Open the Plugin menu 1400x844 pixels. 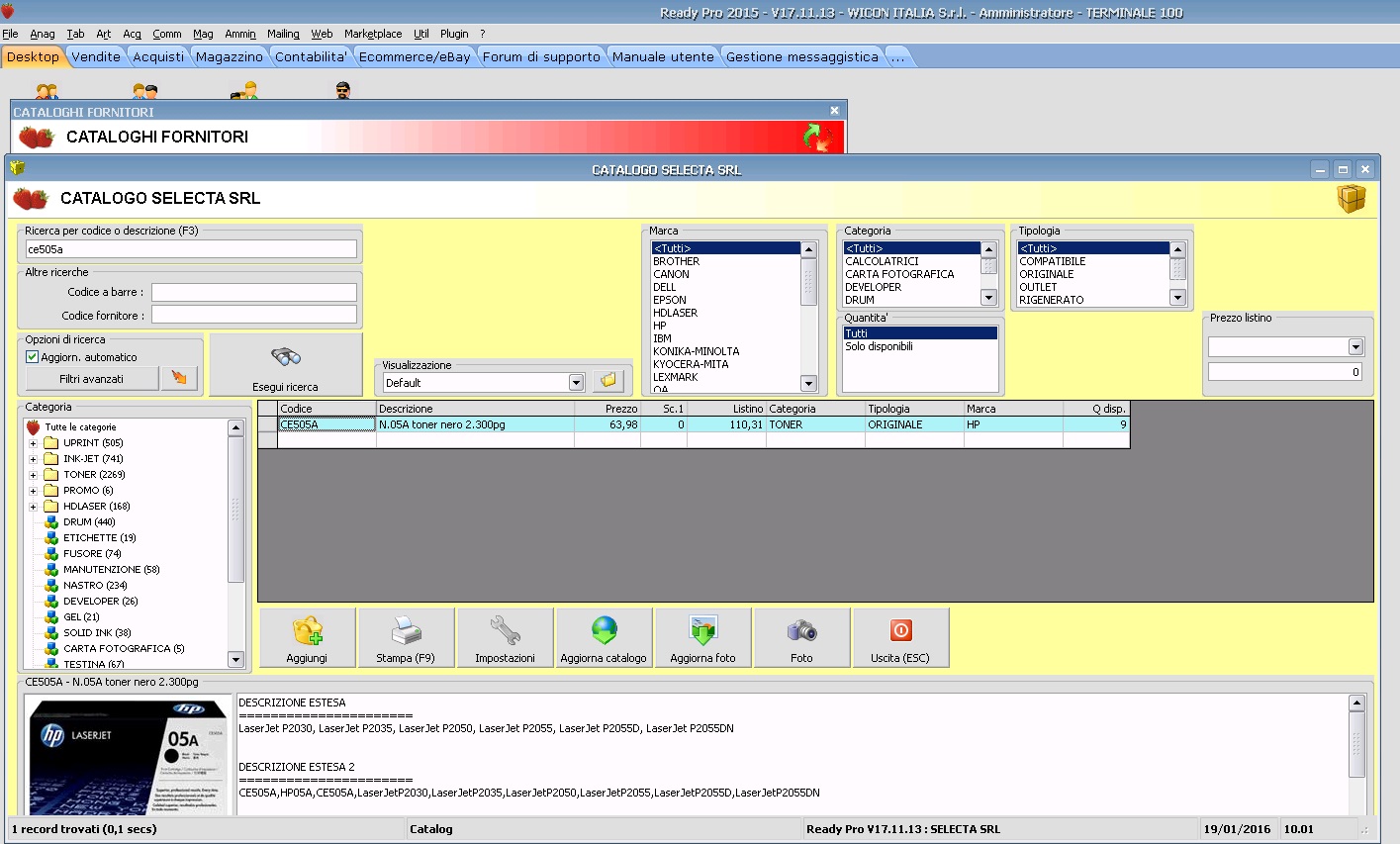click(454, 34)
